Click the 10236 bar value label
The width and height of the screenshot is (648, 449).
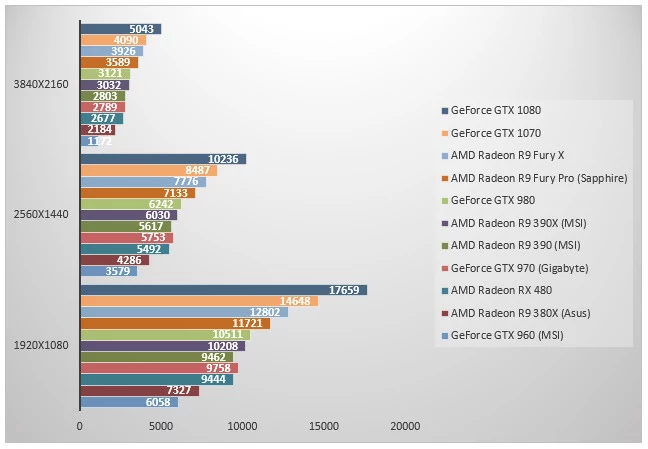click(x=223, y=160)
